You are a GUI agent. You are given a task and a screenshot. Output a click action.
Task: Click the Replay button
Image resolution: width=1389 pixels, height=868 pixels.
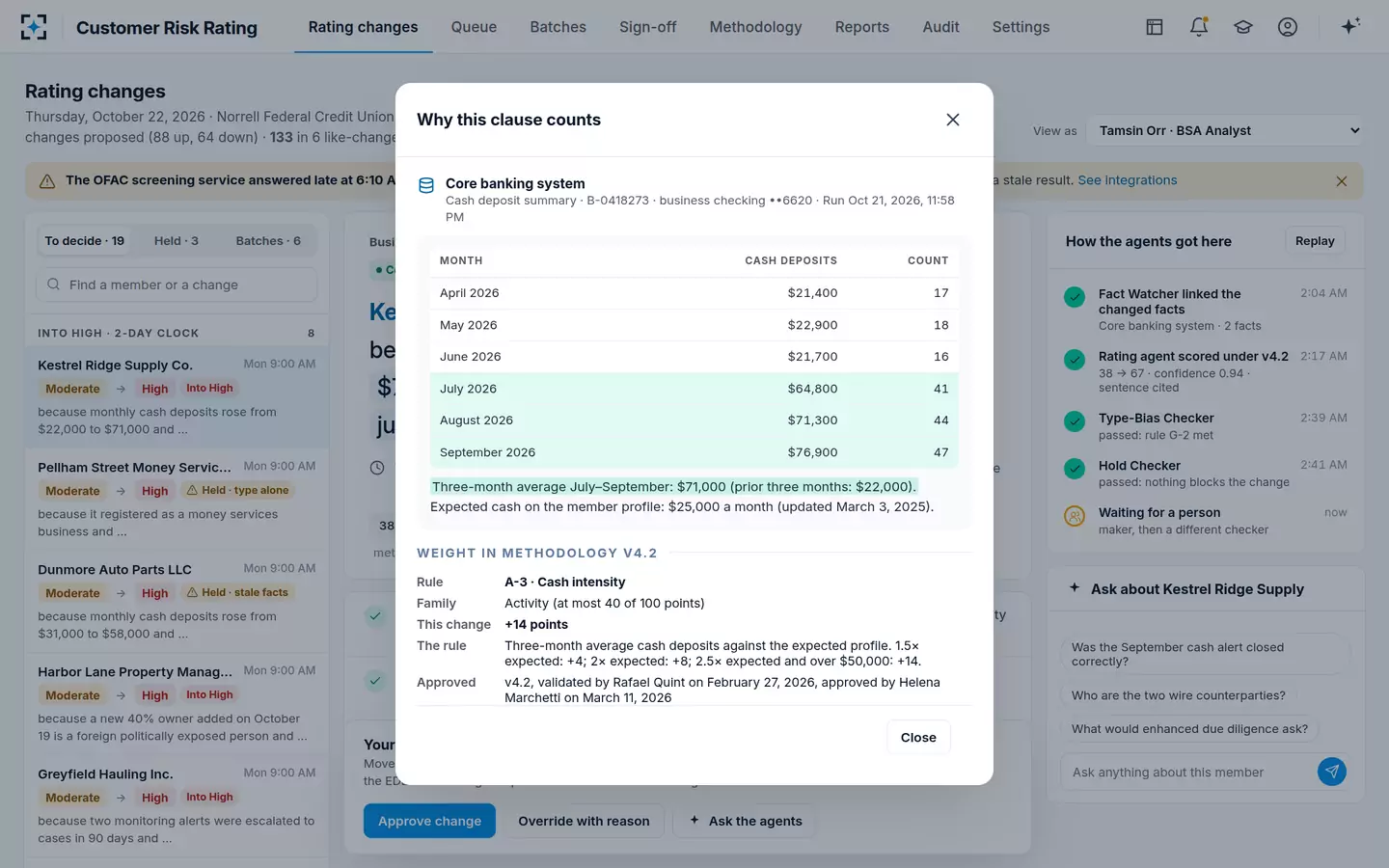1315,241
